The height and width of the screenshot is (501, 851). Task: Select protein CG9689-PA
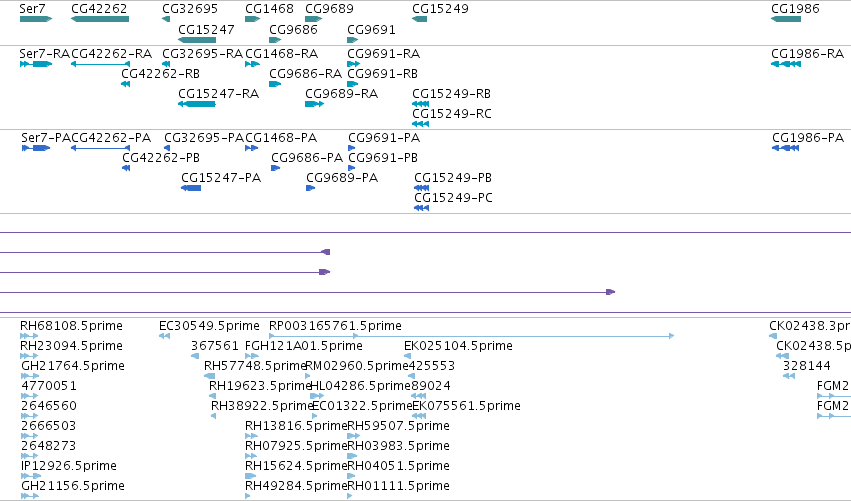coord(311,188)
